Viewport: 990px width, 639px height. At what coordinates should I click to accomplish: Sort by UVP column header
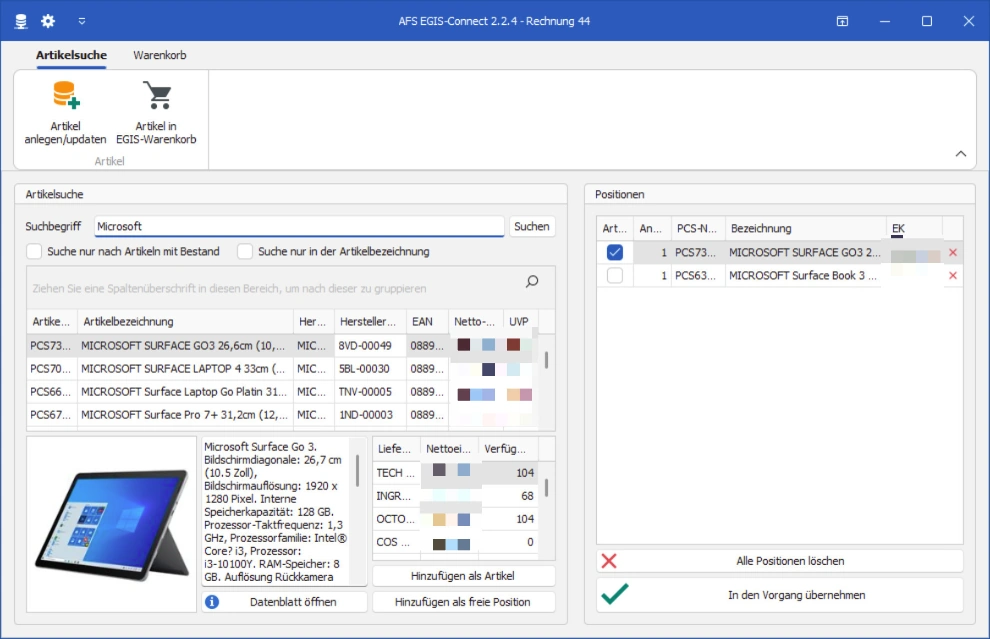(520, 321)
